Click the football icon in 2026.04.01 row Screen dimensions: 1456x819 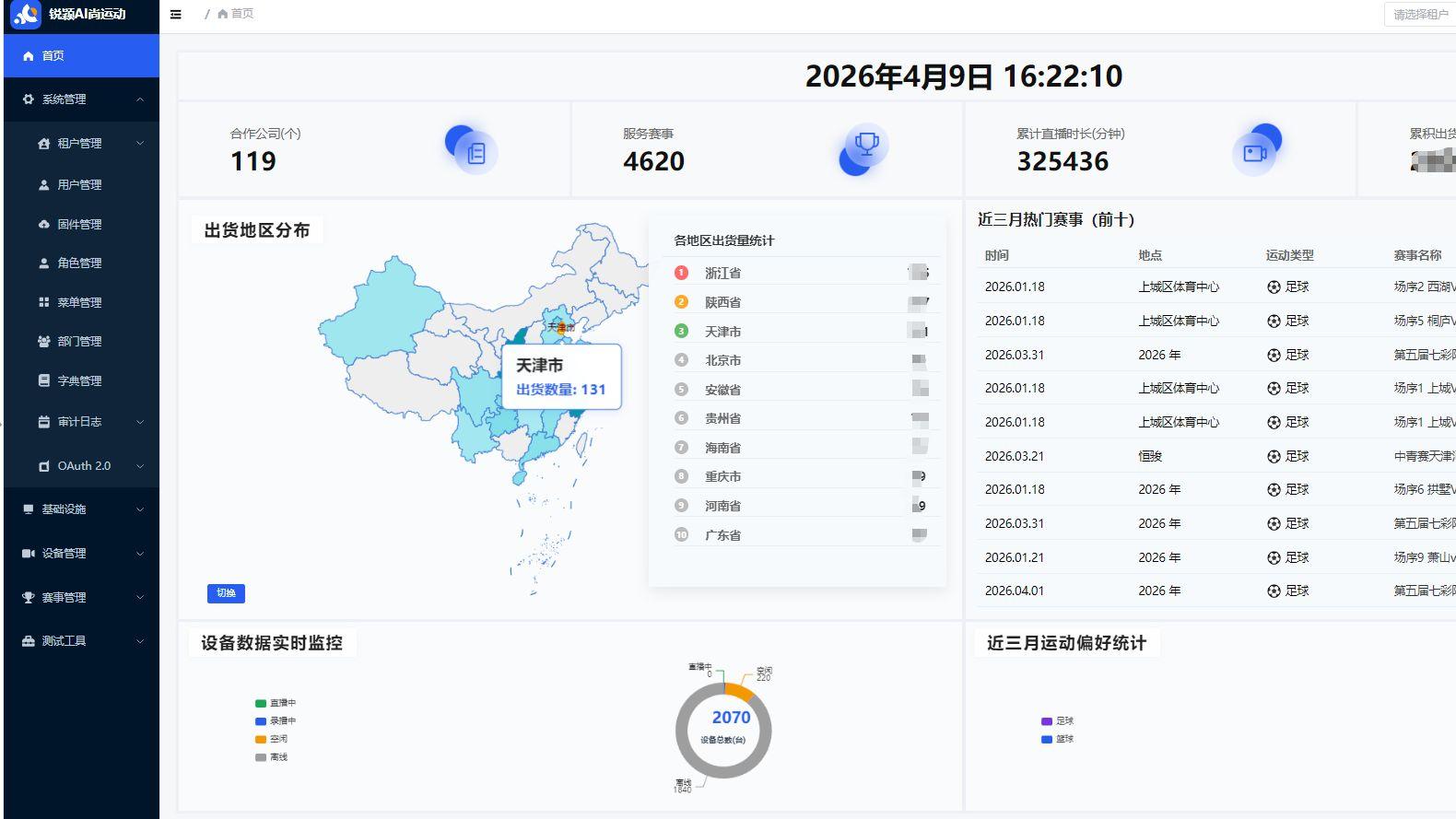1274,591
